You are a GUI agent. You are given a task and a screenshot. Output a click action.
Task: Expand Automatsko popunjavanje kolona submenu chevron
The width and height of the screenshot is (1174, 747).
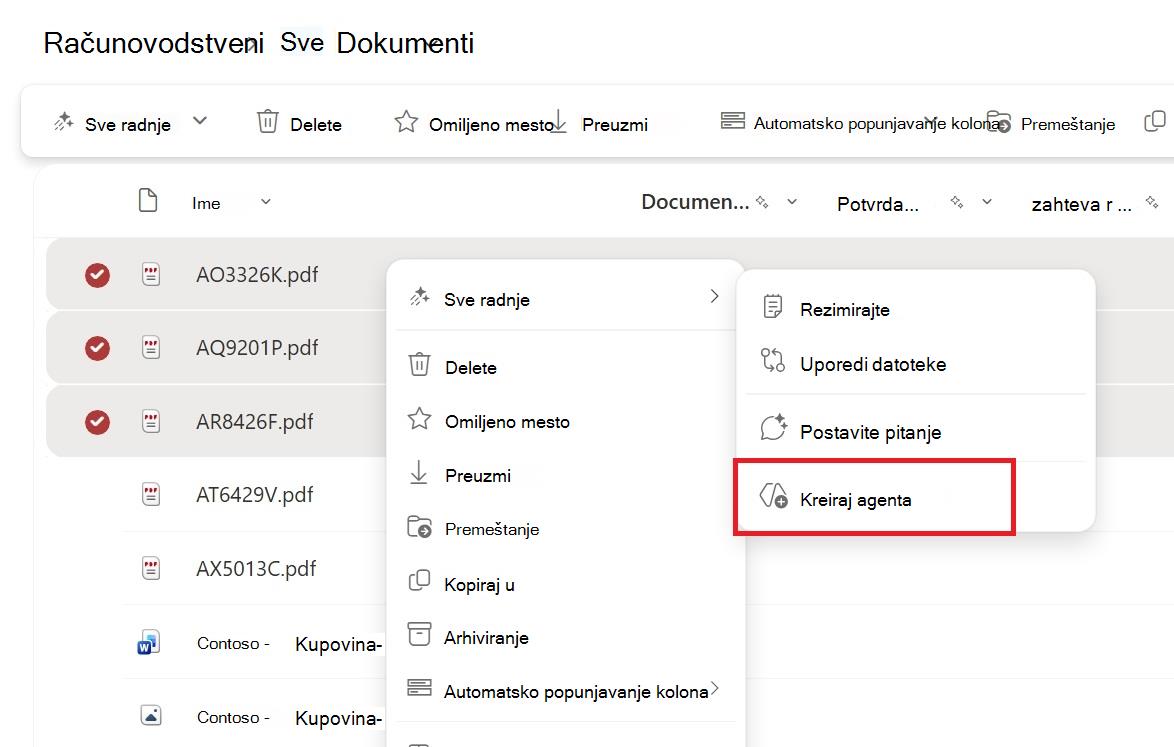click(x=715, y=687)
